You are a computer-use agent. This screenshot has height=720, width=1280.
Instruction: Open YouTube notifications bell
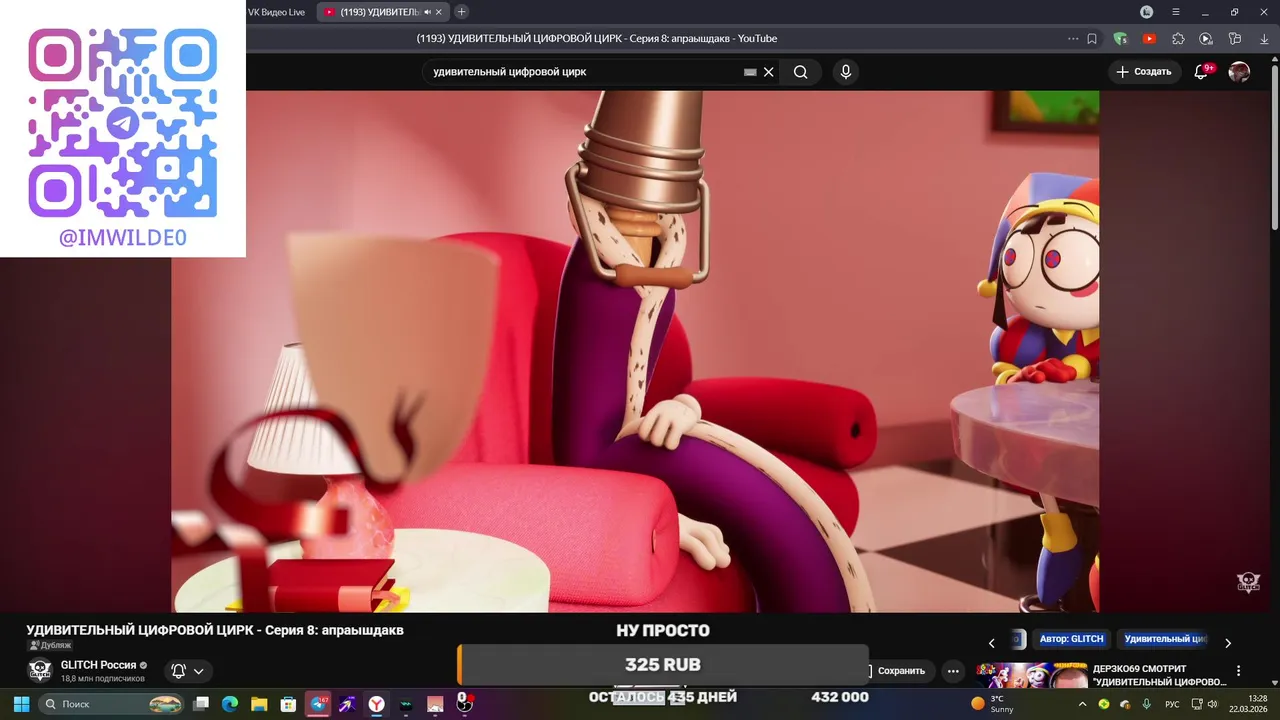click(1202, 72)
